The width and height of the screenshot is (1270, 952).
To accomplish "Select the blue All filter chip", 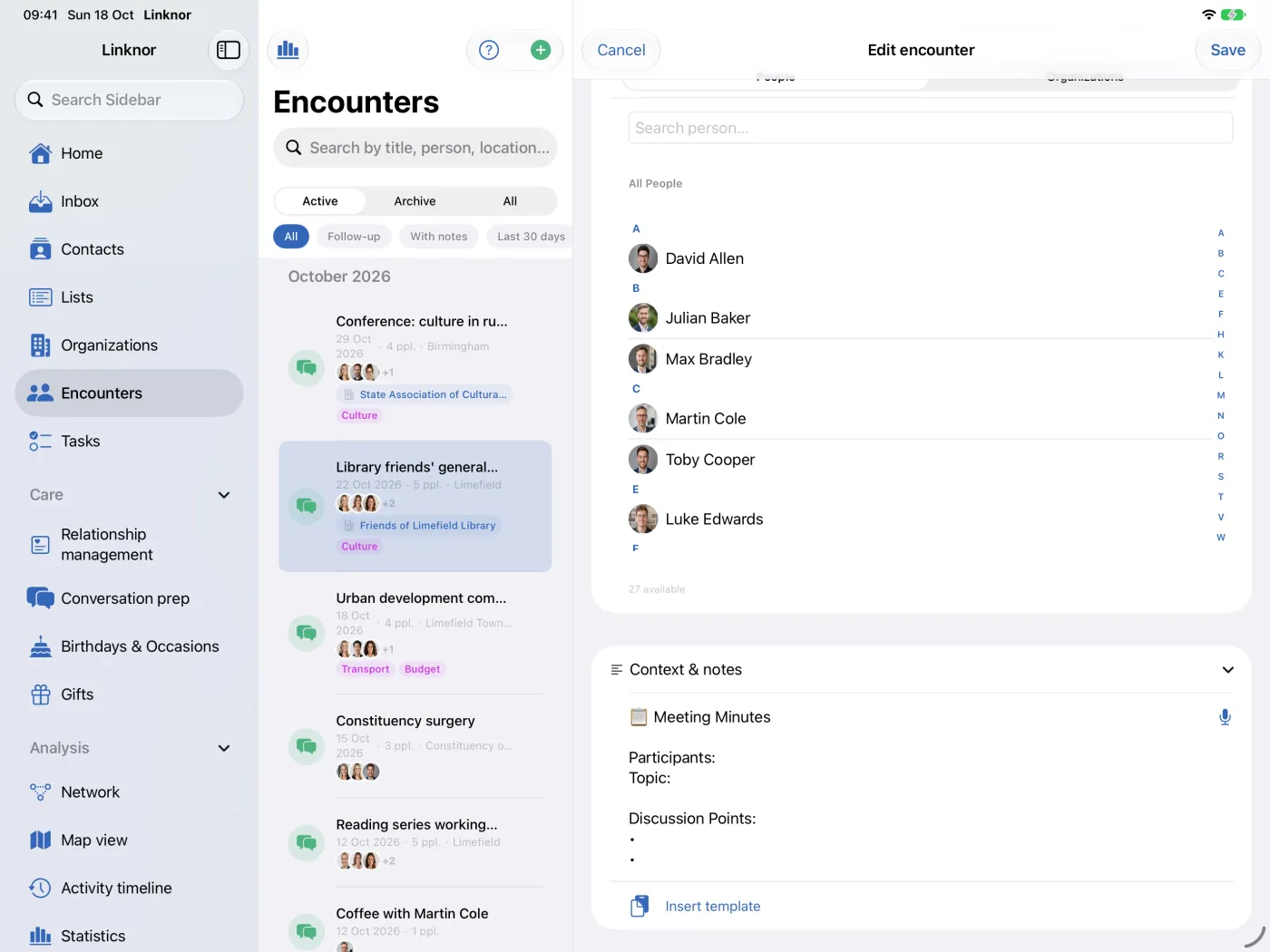I will click(x=291, y=237).
